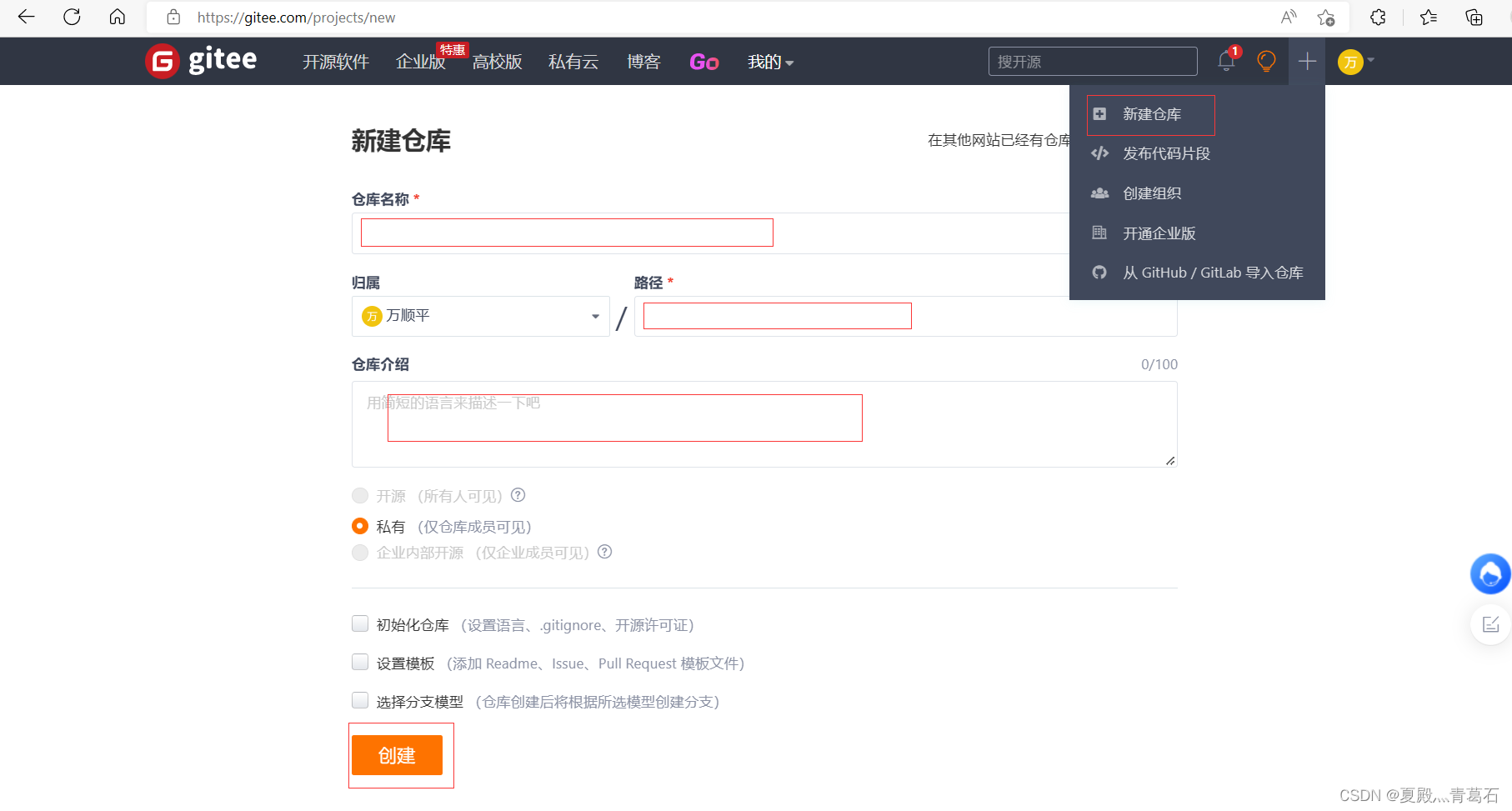Open the blue floating chat assistant icon
This screenshot has height=811, width=1512.
click(x=1490, y=573)
